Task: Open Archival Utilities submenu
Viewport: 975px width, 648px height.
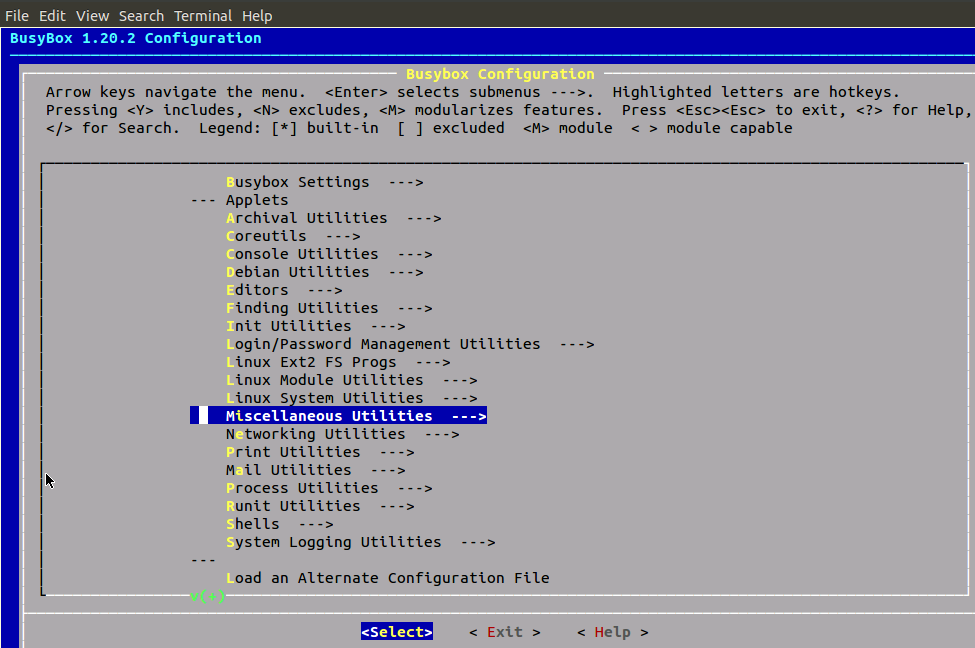Action: [x=333, y=218]
